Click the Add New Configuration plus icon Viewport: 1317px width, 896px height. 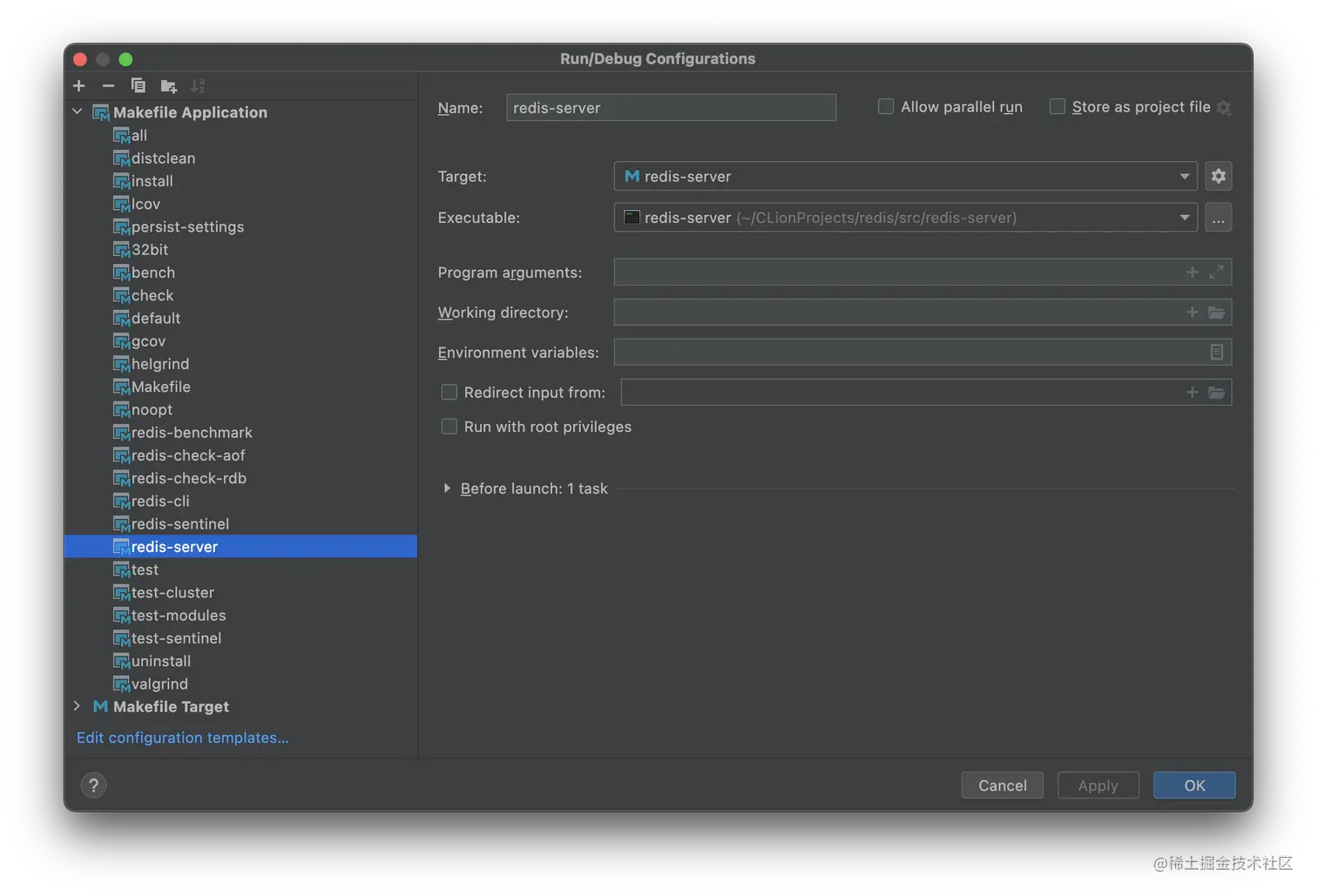(79, 85)
